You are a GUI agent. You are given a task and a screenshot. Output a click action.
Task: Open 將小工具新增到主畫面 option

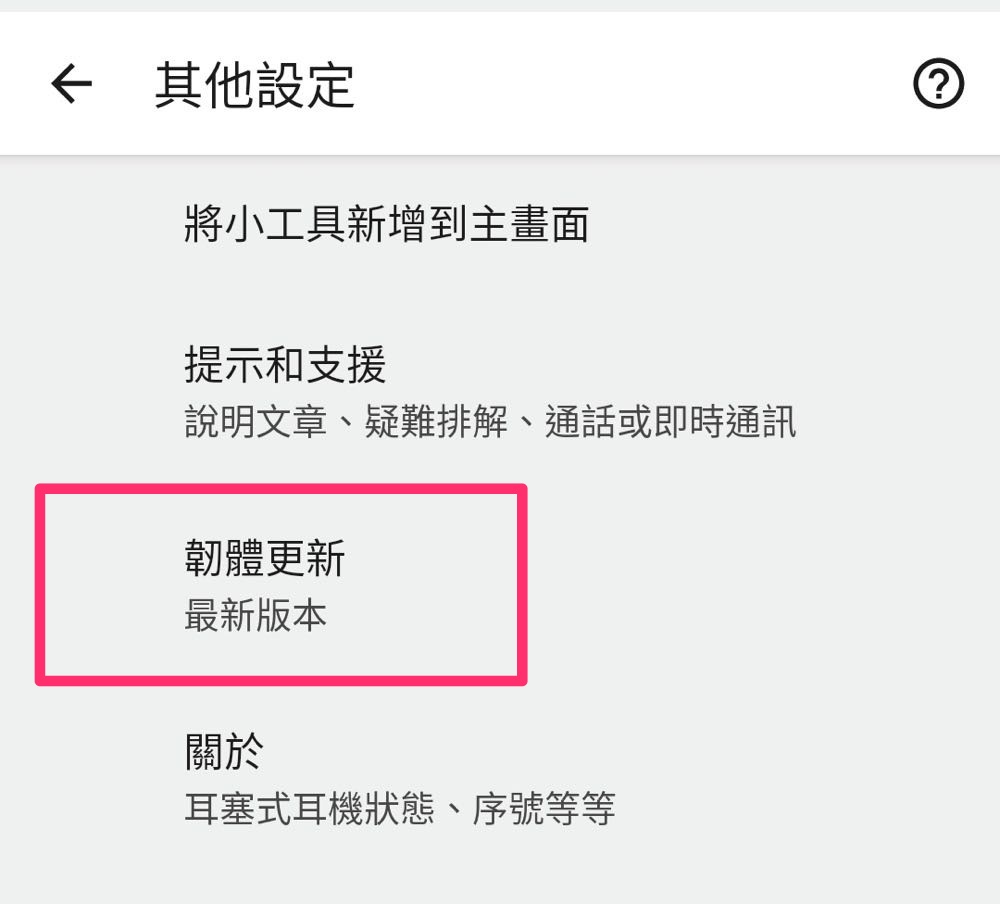pyautogui.click(x=387, y=224)
